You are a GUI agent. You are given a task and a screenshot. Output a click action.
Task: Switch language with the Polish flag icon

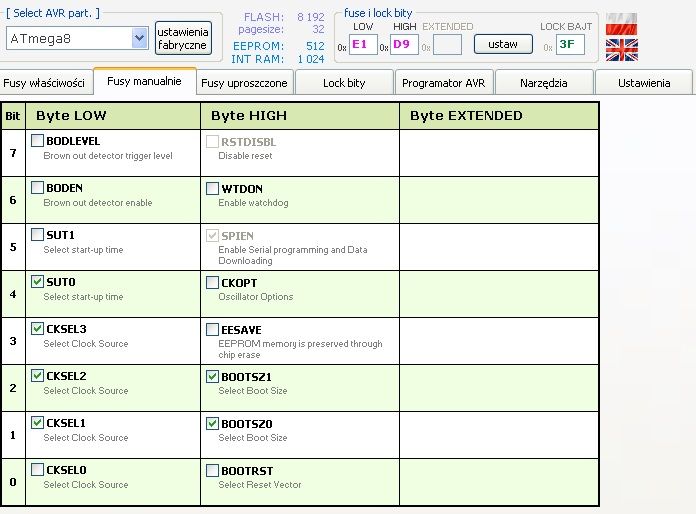coord(621,24)
